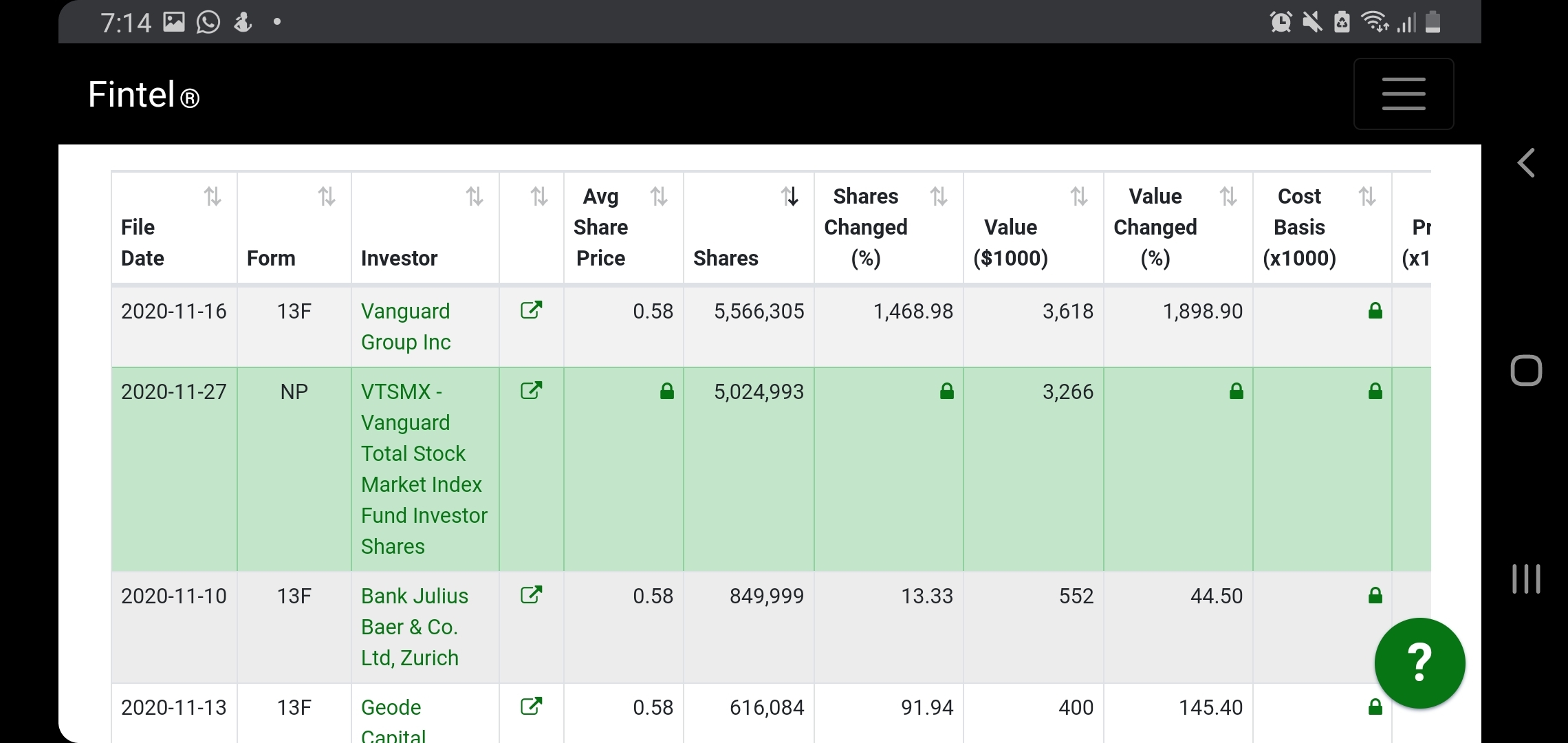Tap the Android back navigation arrow
1568x743 pixels.
coord(1526,163)
